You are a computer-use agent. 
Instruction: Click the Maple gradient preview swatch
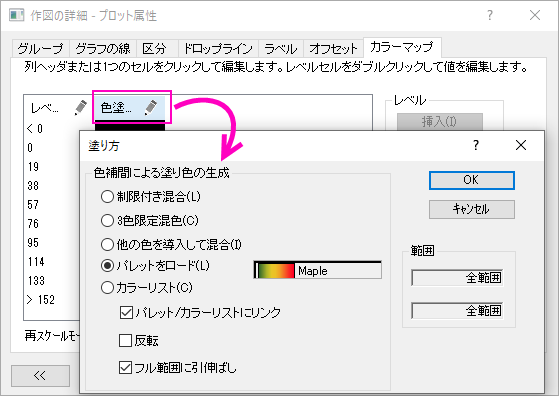tap(275, 271)
